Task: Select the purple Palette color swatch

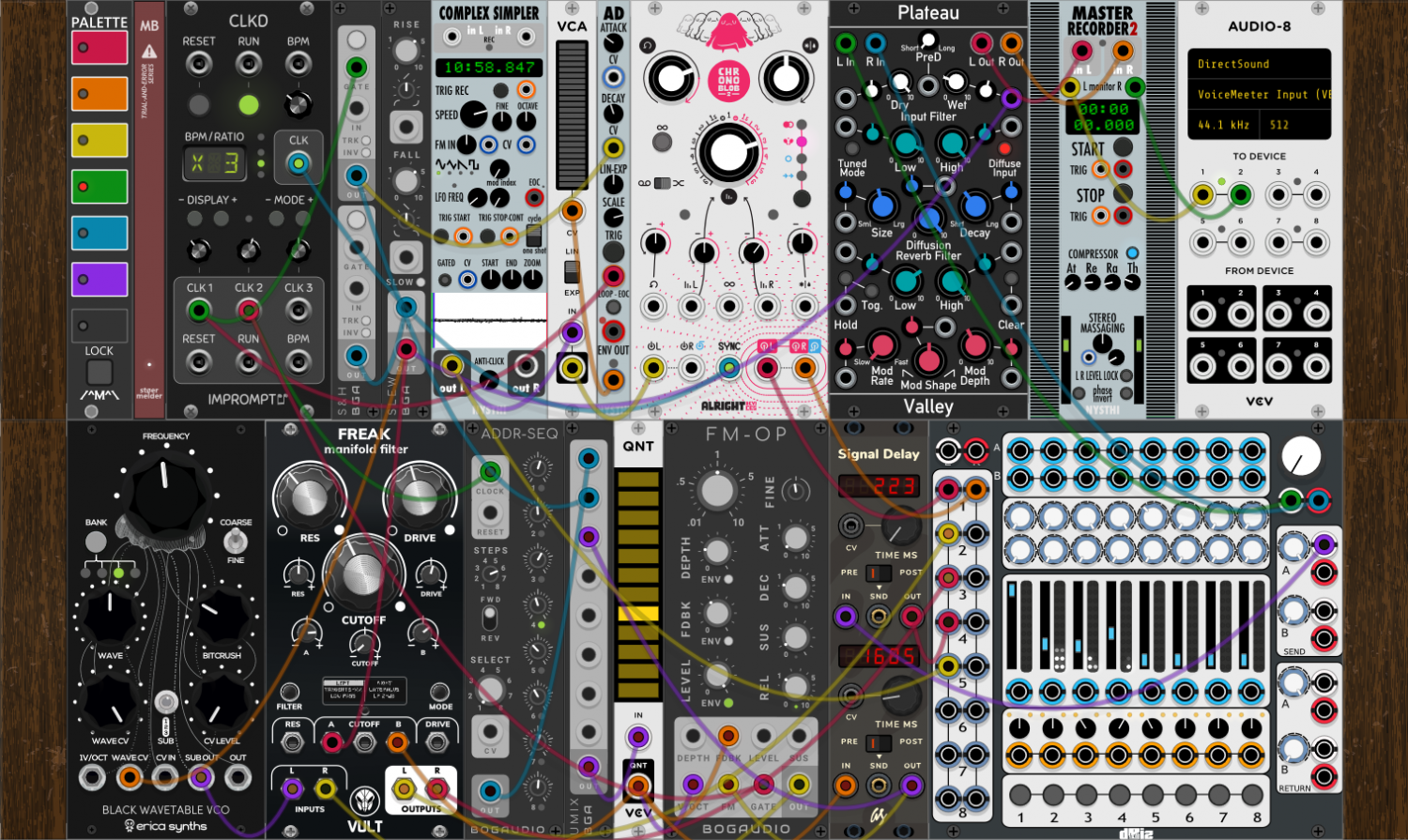Action: point(99,279)
